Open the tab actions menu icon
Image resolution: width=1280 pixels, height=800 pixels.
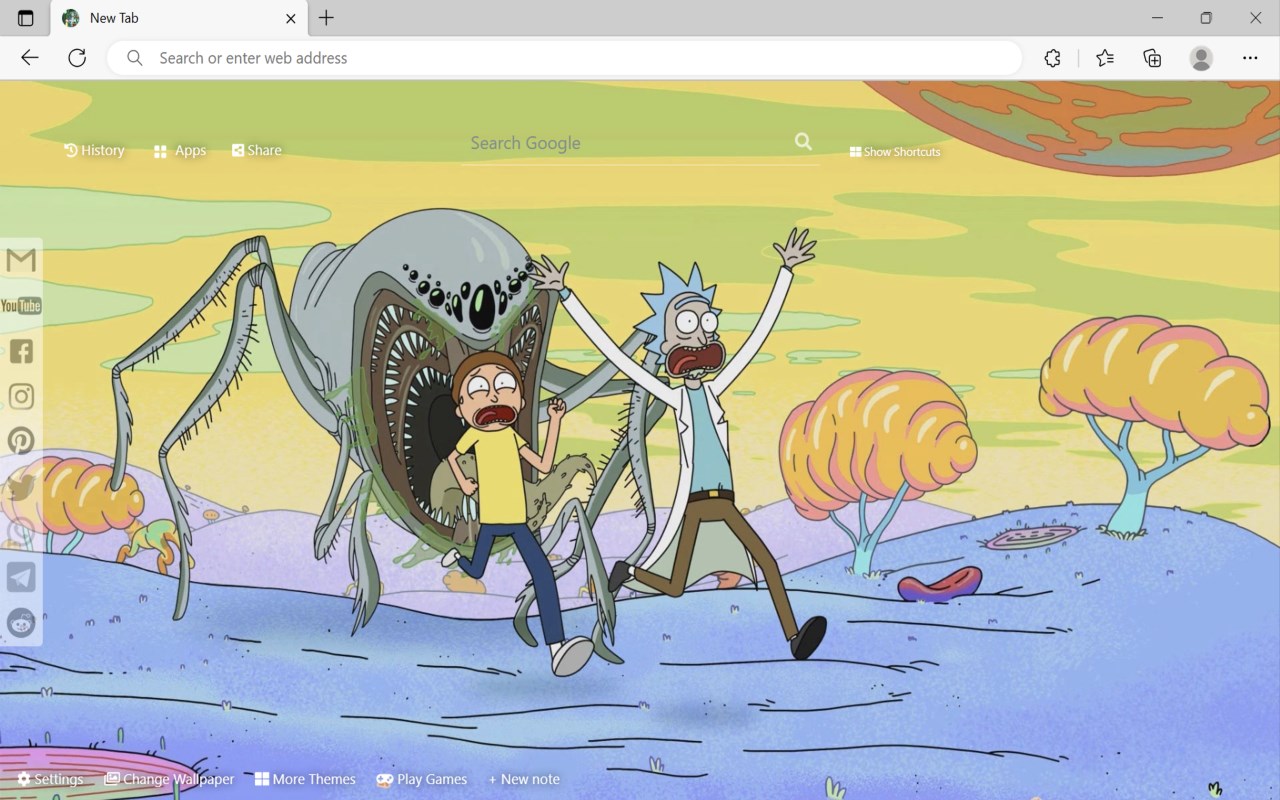[x=26, y=18]
